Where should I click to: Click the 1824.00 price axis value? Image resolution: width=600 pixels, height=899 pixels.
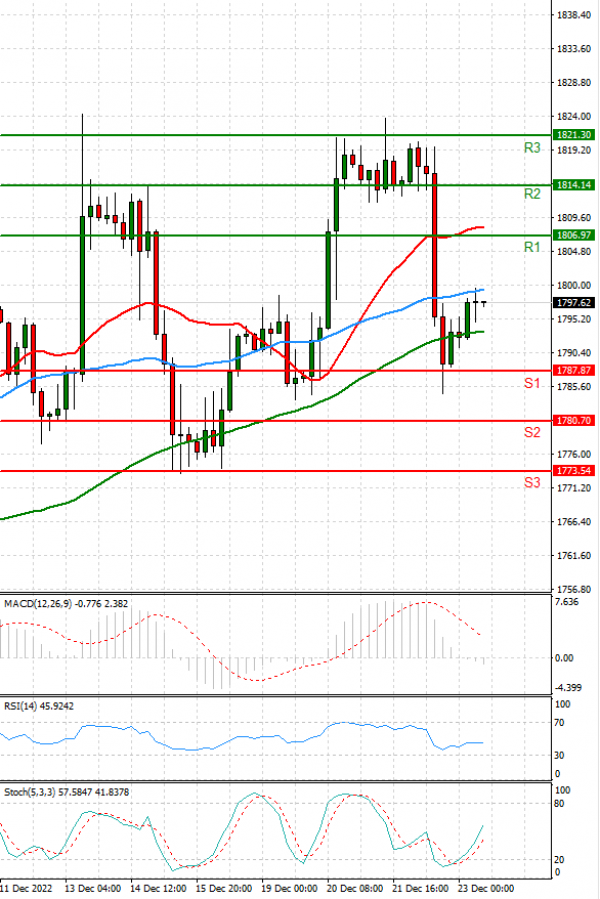[x=574, y=116]
